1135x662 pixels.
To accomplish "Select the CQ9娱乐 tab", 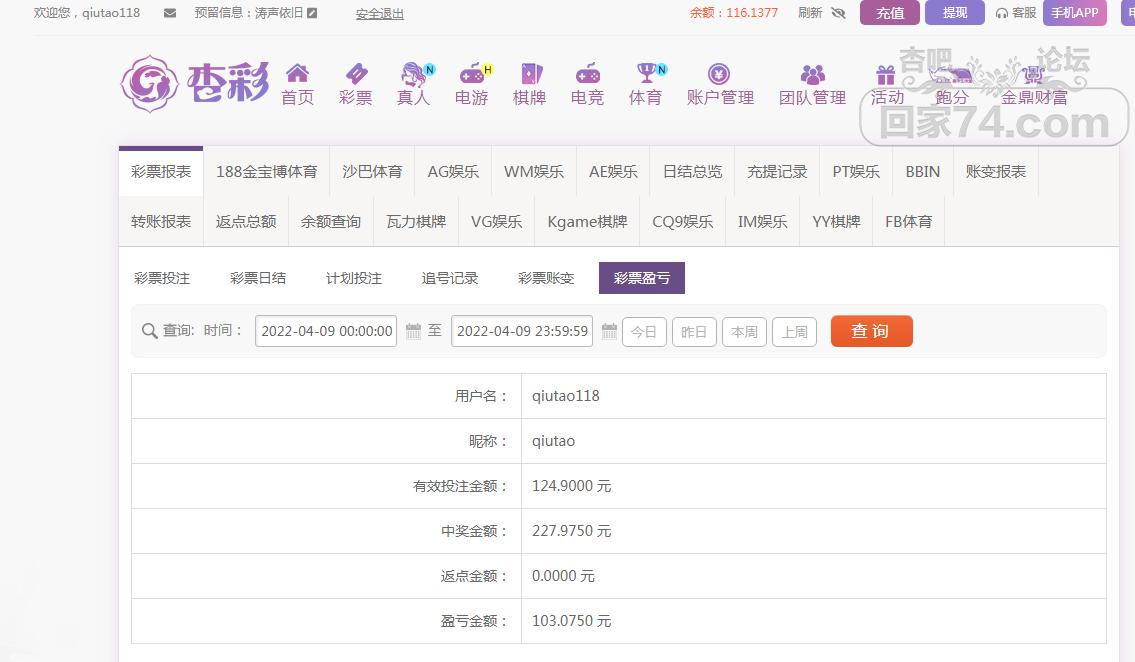I will (683, 221).
